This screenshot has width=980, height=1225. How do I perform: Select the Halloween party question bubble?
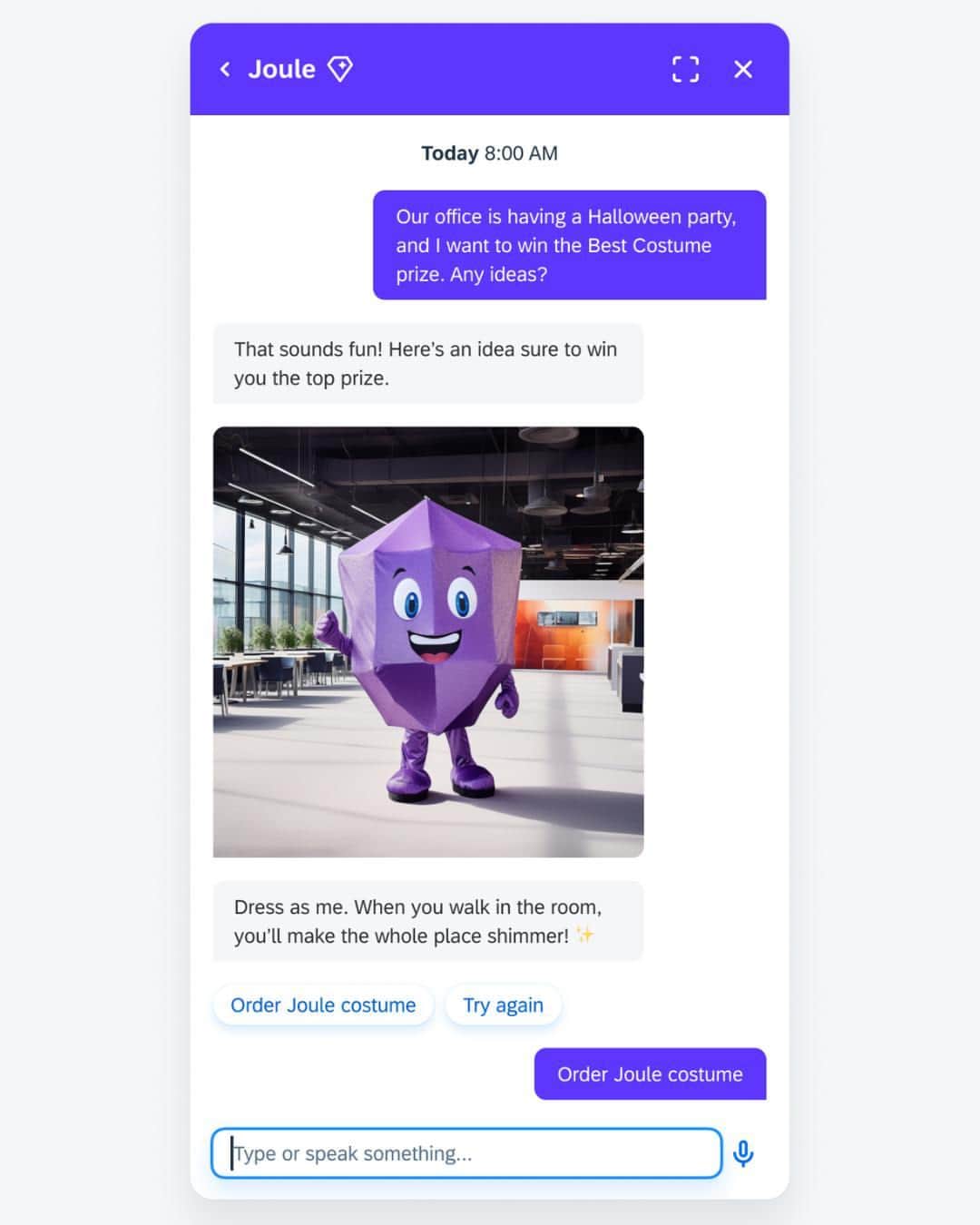pyautogui.click(x=570, y=245)
